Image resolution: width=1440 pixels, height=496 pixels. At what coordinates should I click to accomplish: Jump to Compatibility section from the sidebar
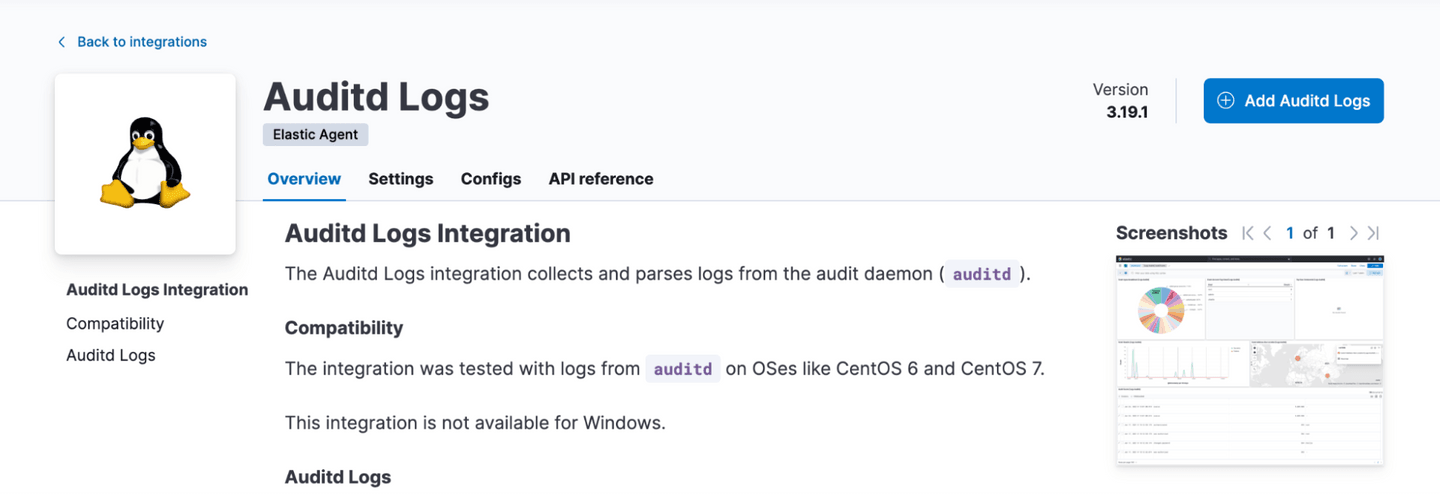click(115, 324)
